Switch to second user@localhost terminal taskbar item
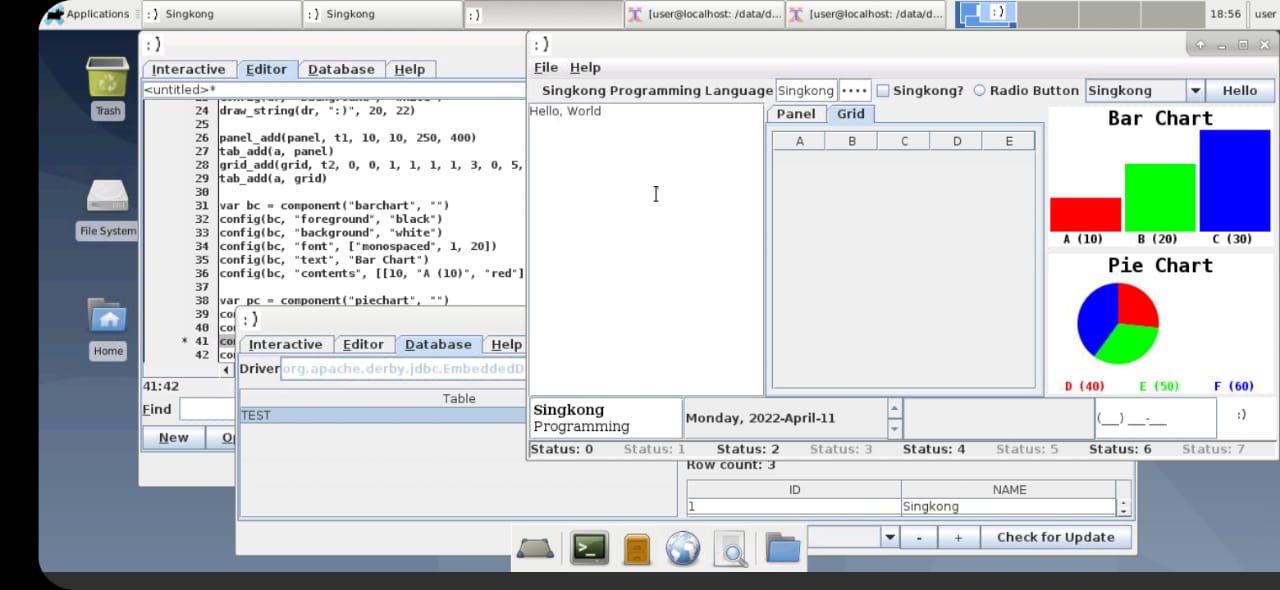 [x=865, y=14]
